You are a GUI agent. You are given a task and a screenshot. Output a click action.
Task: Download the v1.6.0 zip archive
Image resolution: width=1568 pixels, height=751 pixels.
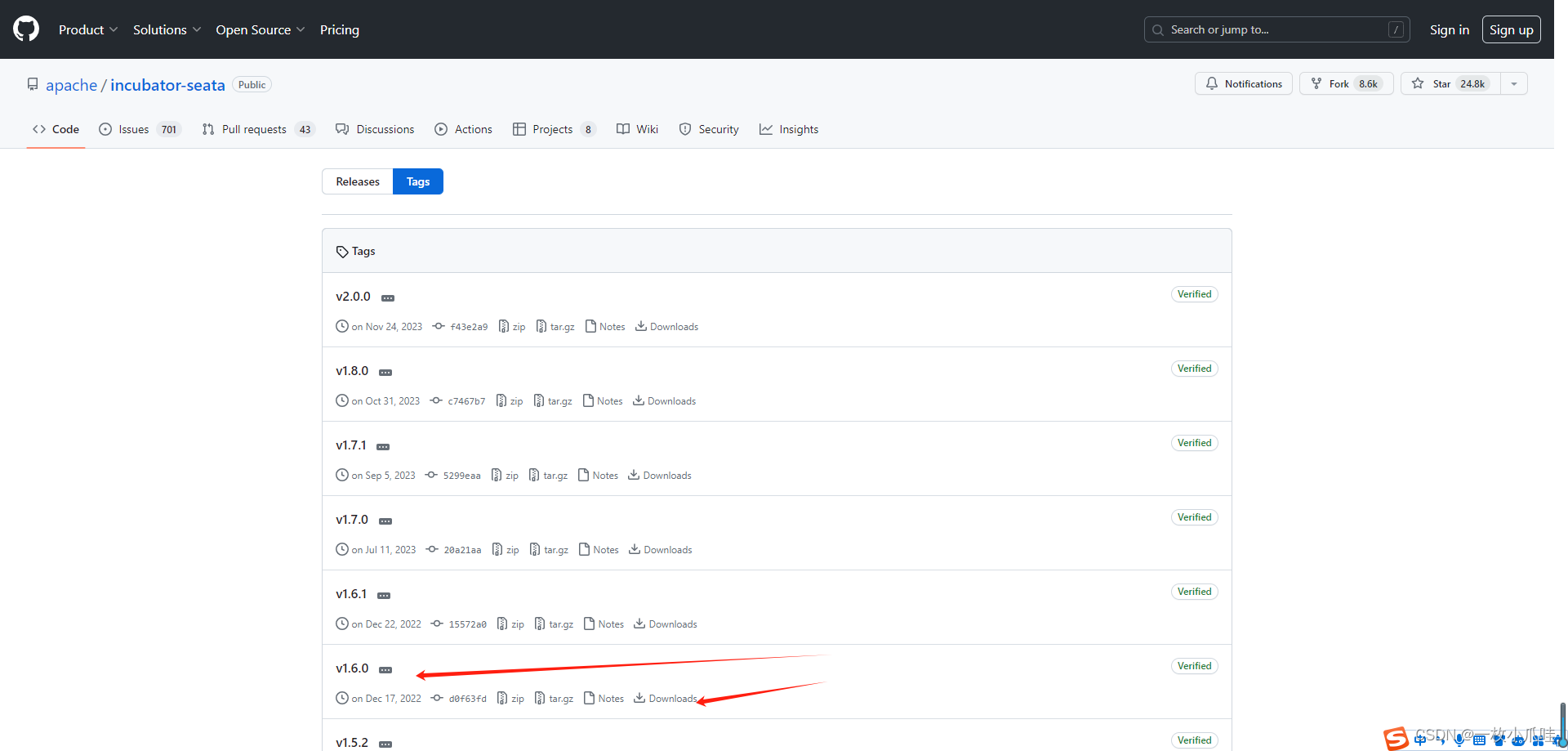click(510, 699)
